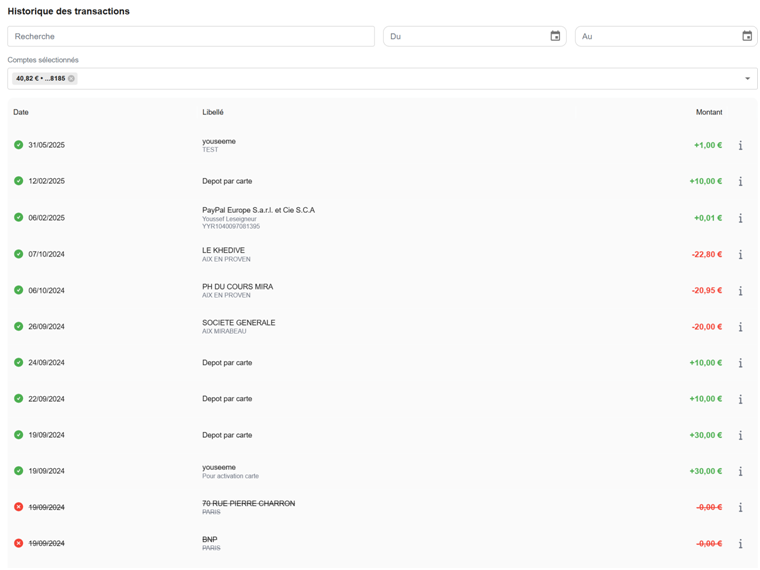Click the Date column header
The width and height of the screenshot is (760, 570).
click(x=21, y=112)
